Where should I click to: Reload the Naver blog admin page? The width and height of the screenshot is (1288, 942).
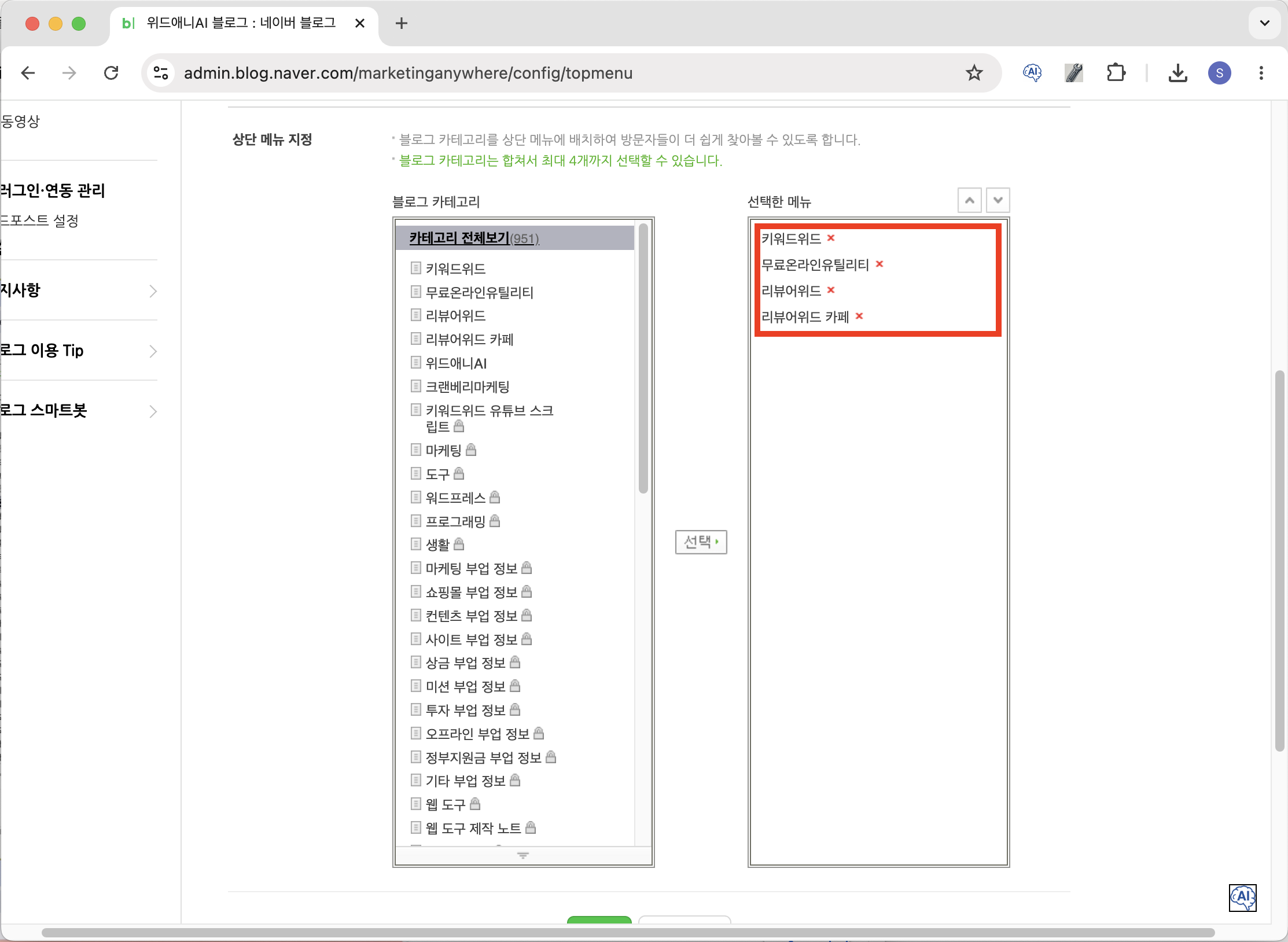click(x=111, y=73)
